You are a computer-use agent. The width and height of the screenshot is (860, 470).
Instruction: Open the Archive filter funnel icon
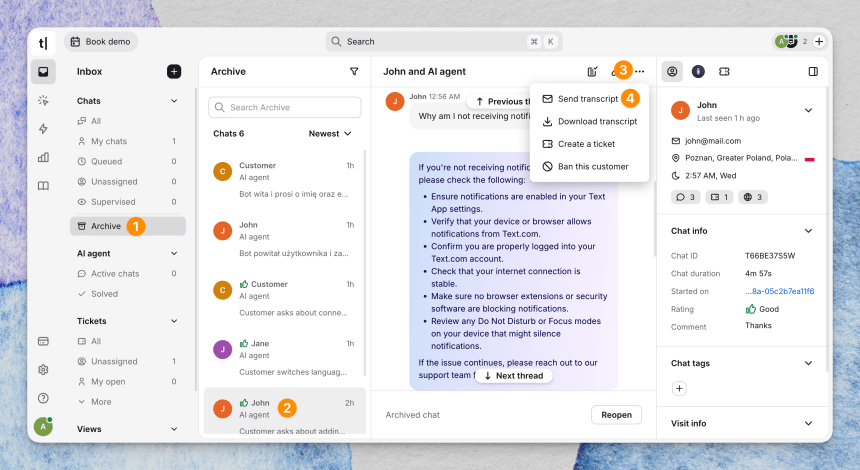coord(354,71)
